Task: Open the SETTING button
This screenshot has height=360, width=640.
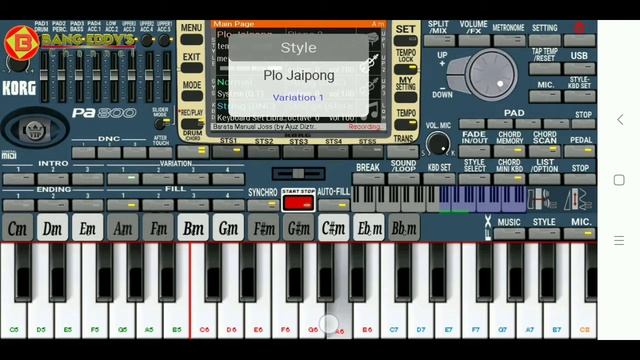Action: pos(544,40)
